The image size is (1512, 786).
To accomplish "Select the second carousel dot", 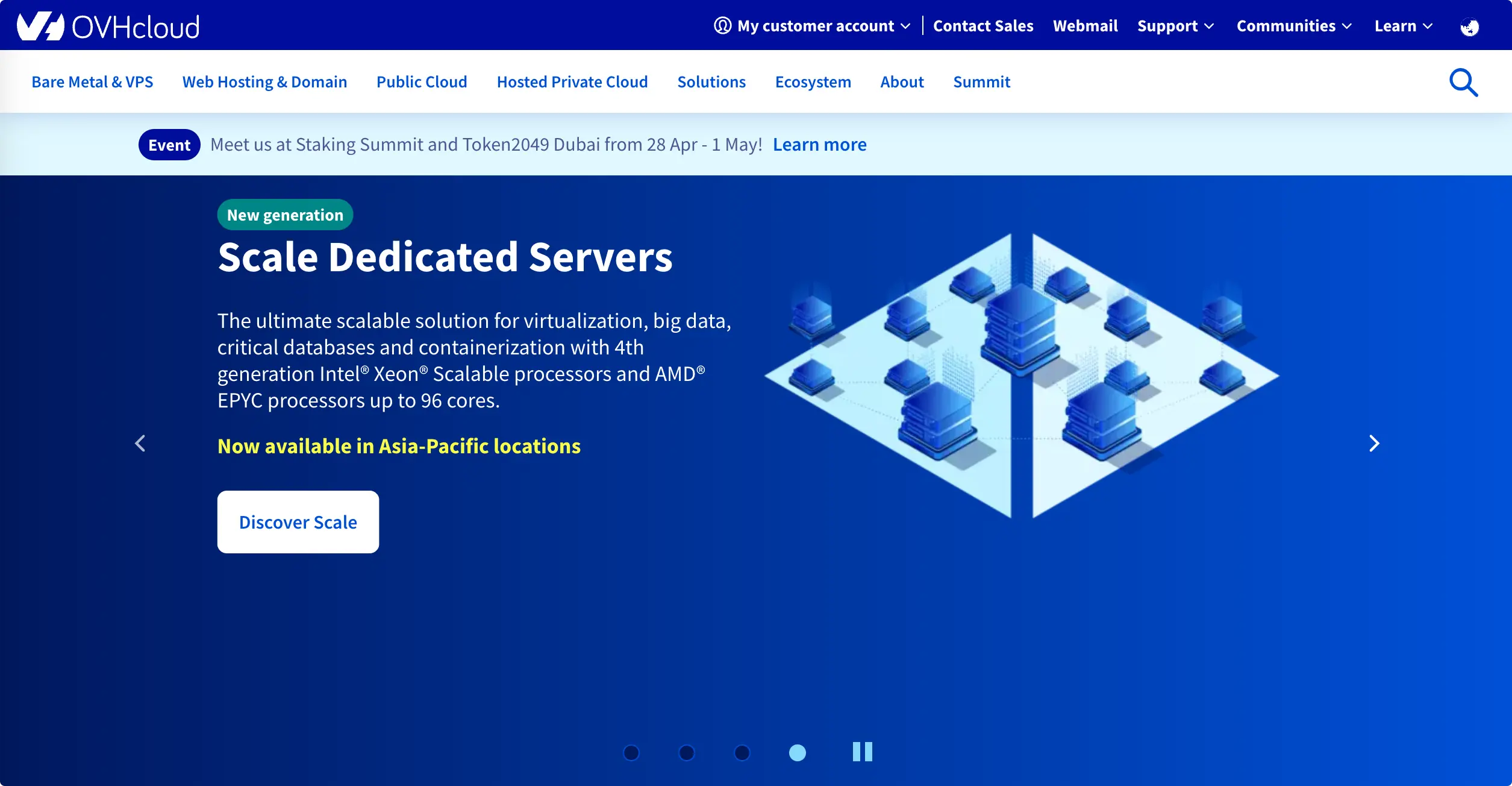I will [687, 753].
